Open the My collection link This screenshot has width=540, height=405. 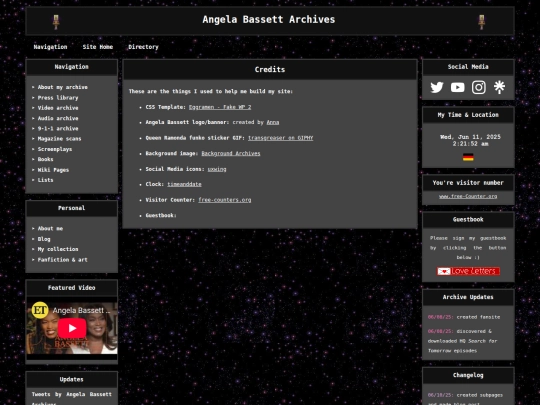tap(58, 249)
